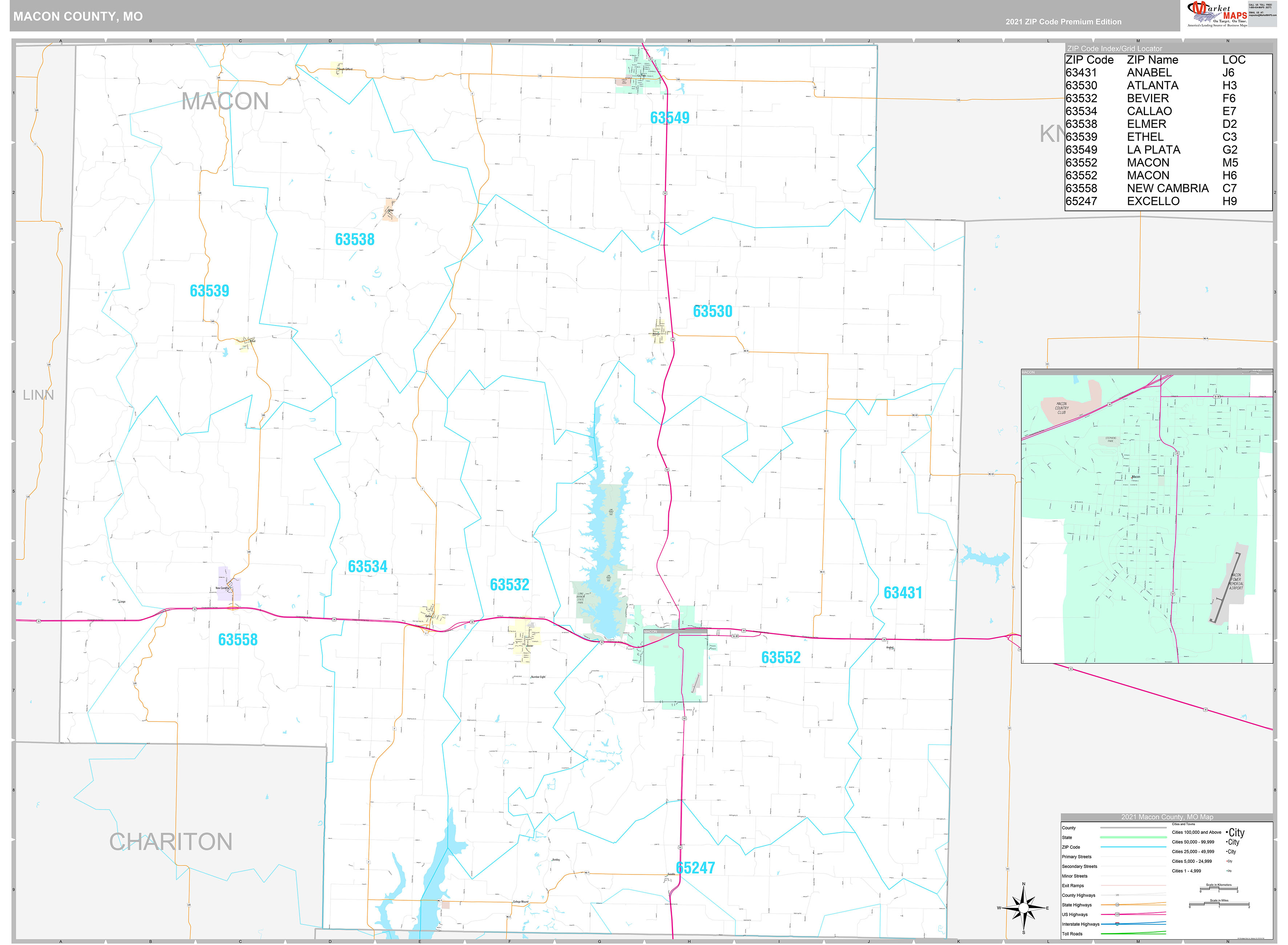The height and width of the screenshot is (945, 1288).
Task: Click the toll-free phone number 1-888-434-MAPS
Action: click(x=1260, y=7)
